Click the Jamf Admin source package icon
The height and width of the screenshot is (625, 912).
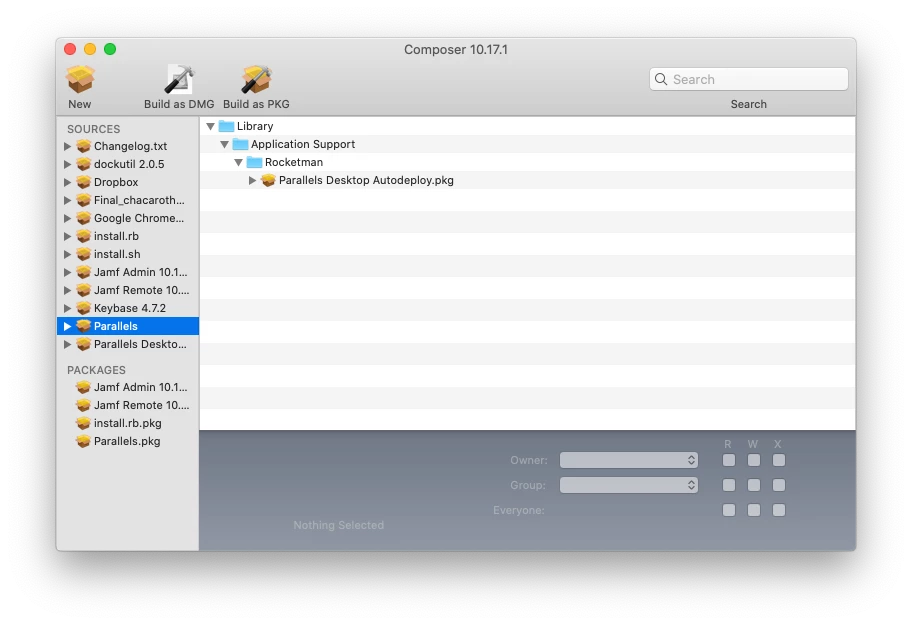pos(84,272)
